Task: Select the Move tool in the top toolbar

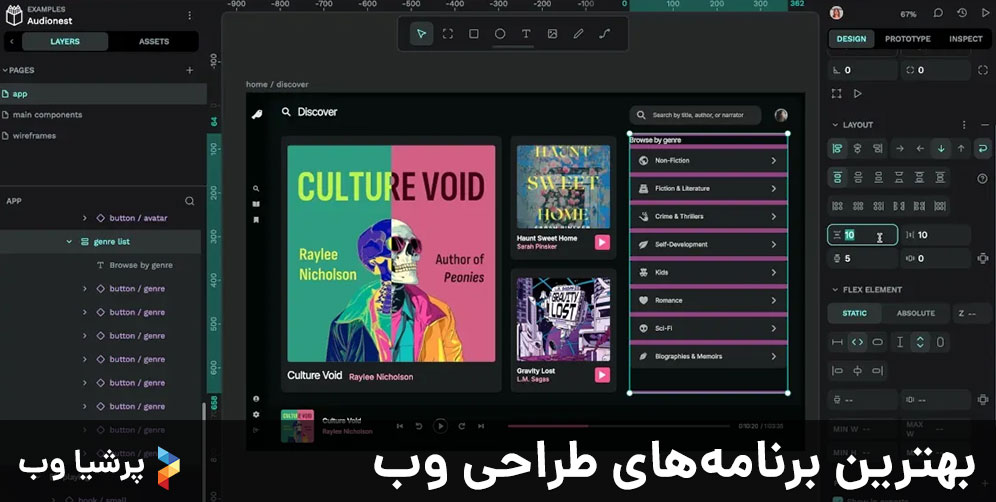Action: (x=421, y=34)
